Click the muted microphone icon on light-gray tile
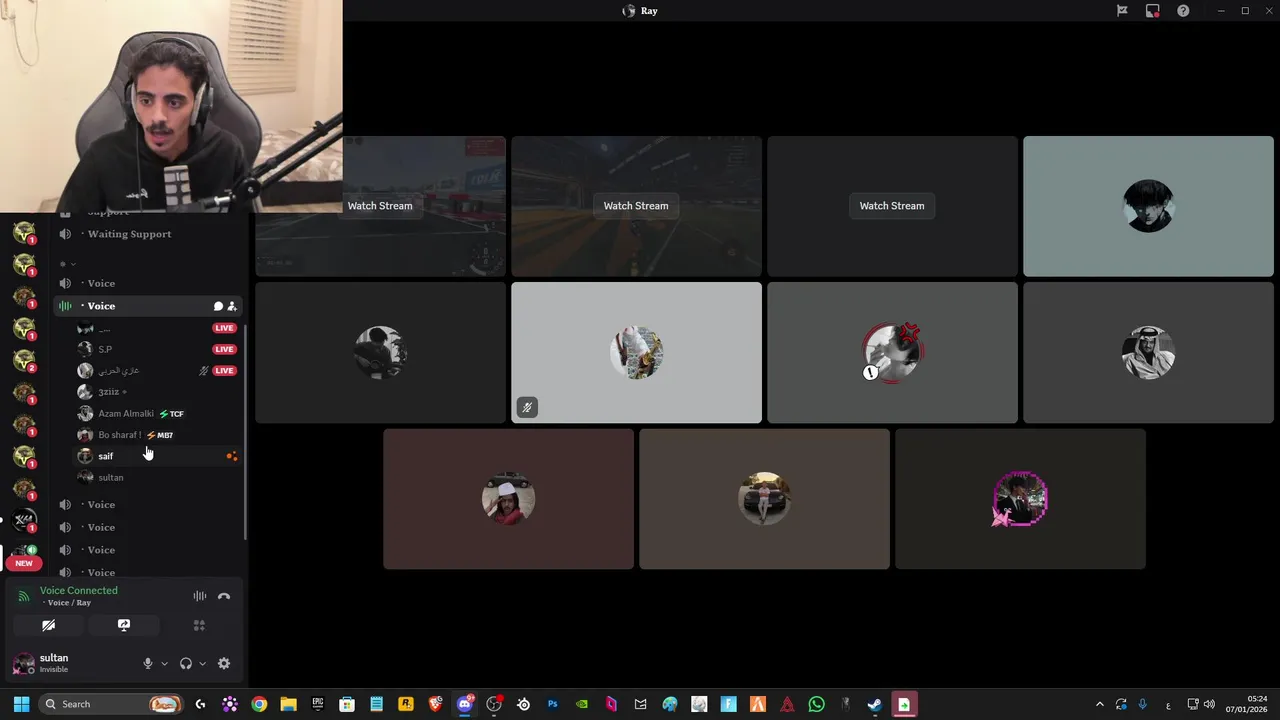Viewport: 1280px width, 720px height. 526,407
